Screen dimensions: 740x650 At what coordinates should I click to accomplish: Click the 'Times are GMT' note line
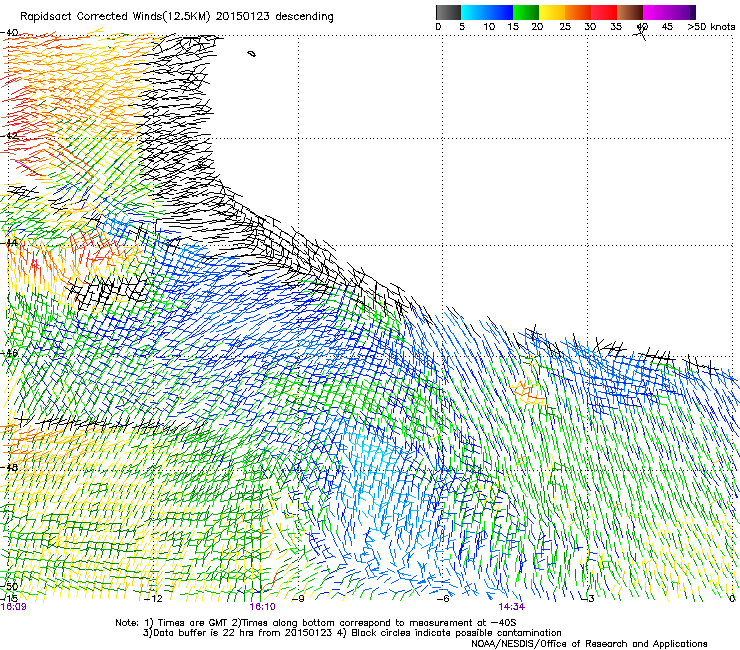[x=315, y=623]
